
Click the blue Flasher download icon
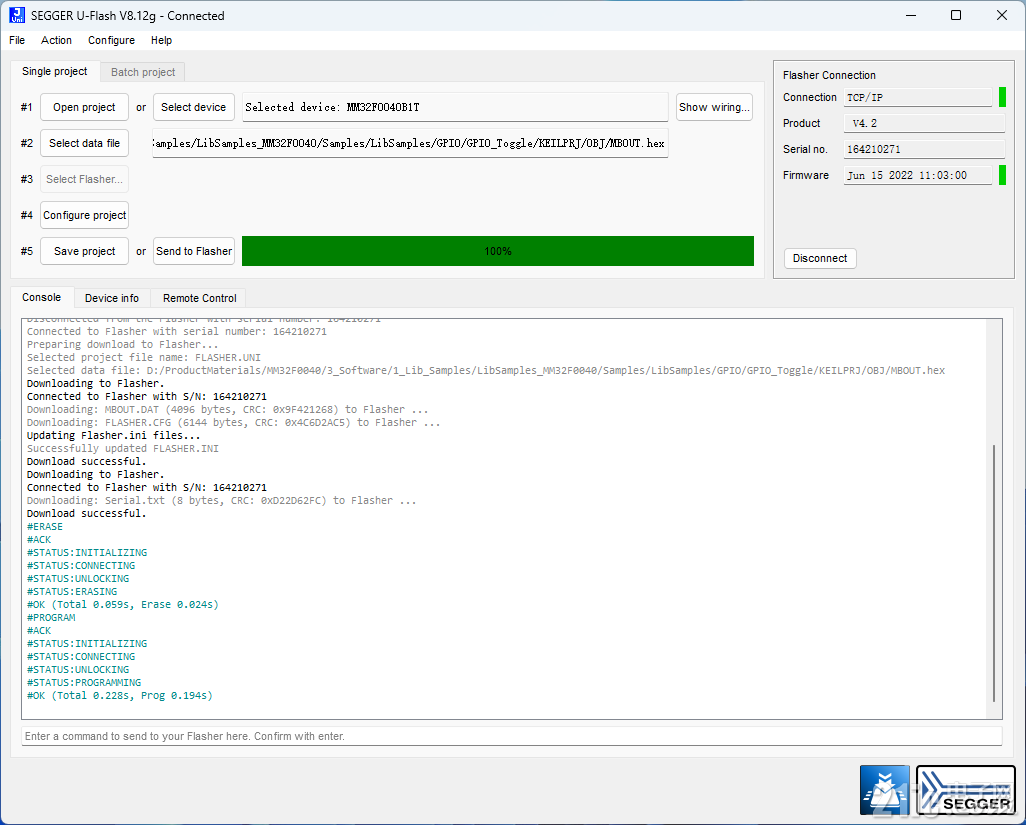[x=885, y=790]
